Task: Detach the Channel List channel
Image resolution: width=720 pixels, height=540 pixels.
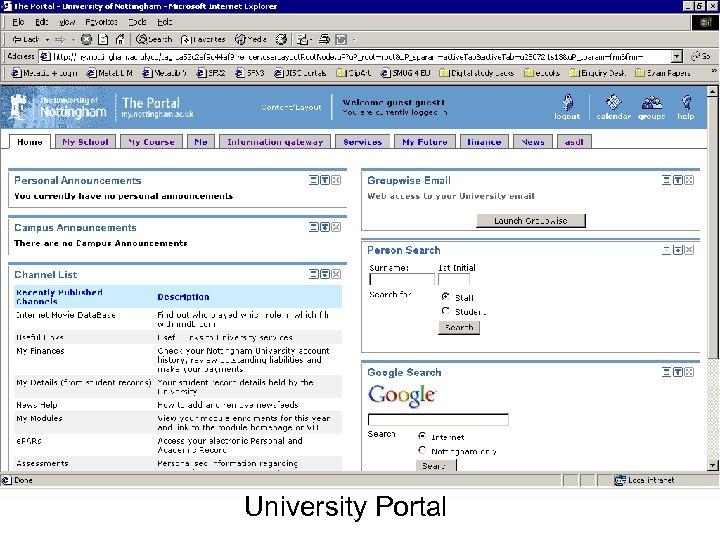Action: [x=325, y=274]
